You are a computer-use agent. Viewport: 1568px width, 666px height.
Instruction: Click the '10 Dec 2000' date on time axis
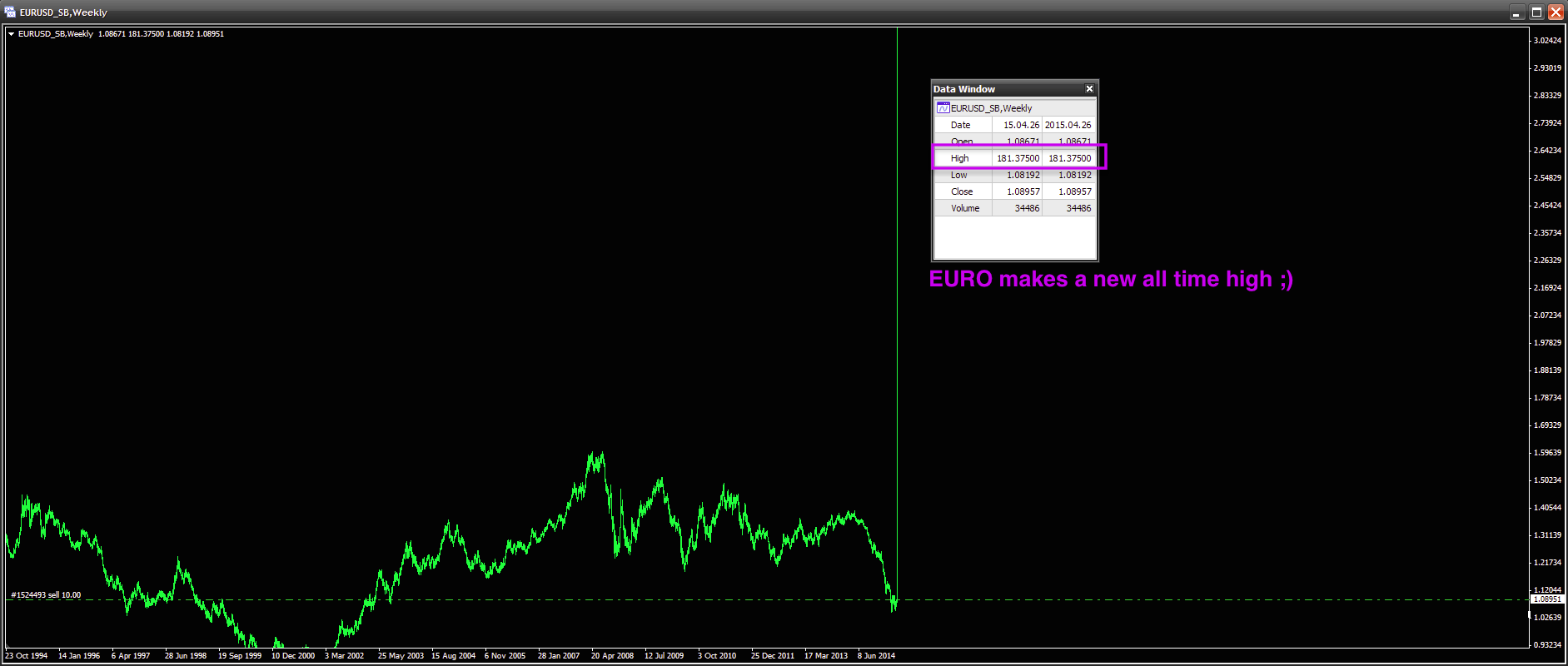pyautogui.click(x=293, y=656)
